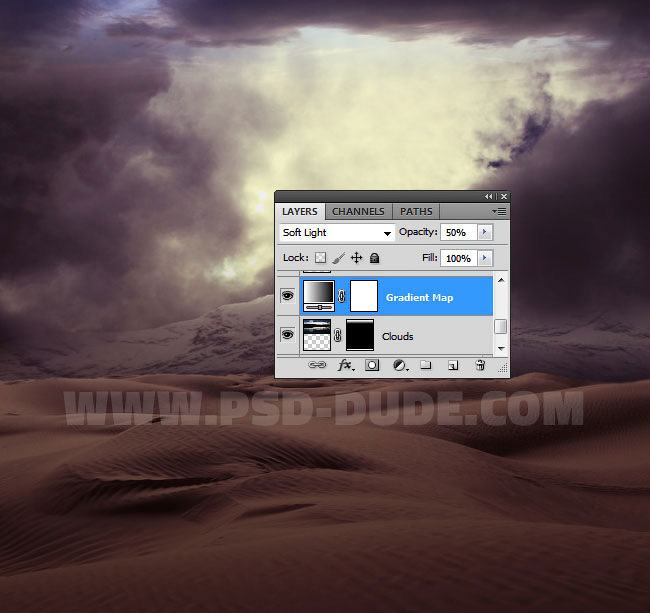Image resolution: width=650 pixels, height=613 pixels.
Task: Select the Clouds layer image thumbnail
Action: click(x=317, y=335)
